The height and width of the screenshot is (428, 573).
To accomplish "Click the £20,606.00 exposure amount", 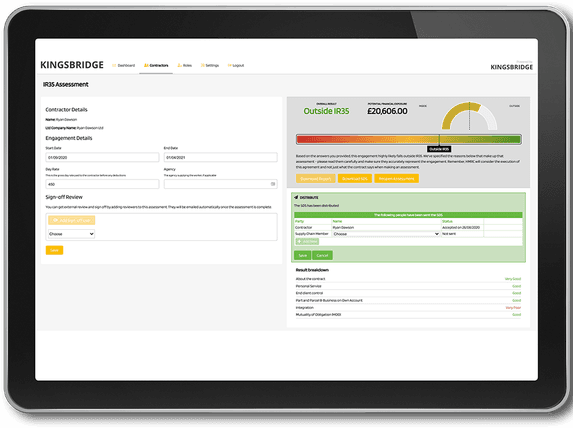I will [x=387, y=111].
